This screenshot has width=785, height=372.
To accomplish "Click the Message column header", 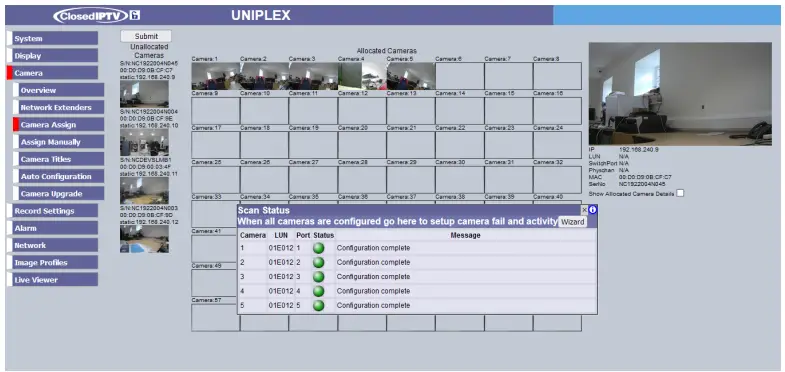I will (x=465, y=235).
